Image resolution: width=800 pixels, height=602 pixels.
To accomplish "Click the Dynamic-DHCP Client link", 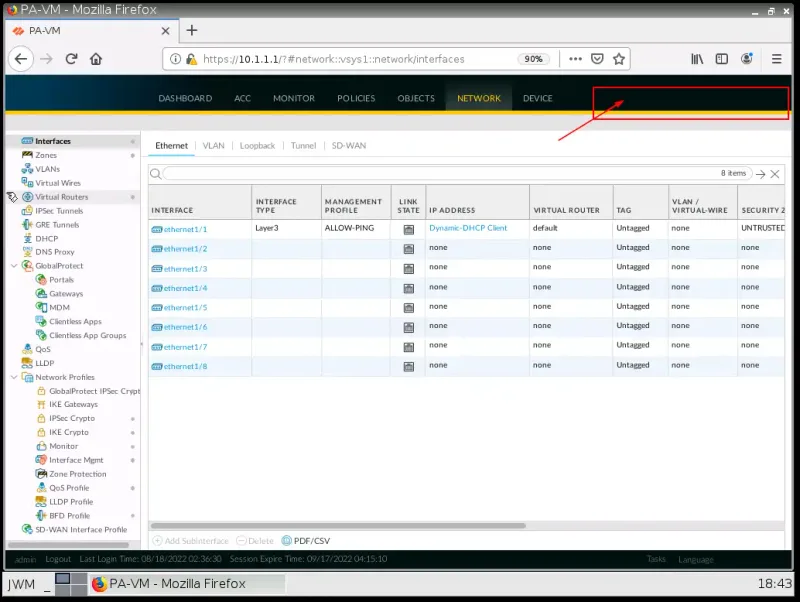I will pos(468,228).
